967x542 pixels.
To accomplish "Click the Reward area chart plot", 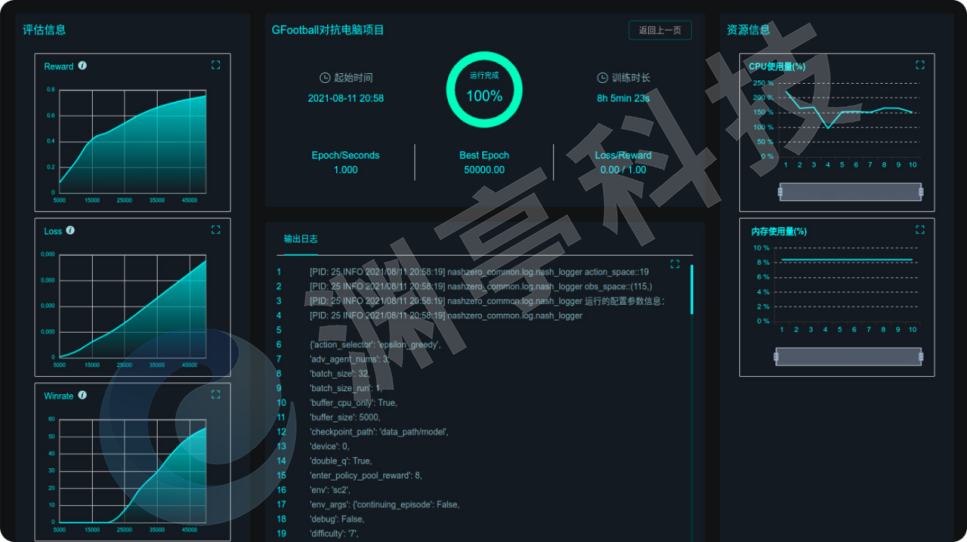I will tap(133, 141).
